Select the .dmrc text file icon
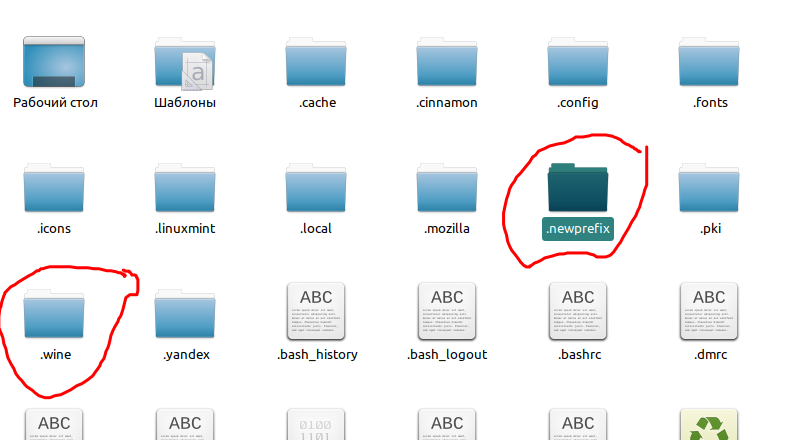 [x=709, y=311]
